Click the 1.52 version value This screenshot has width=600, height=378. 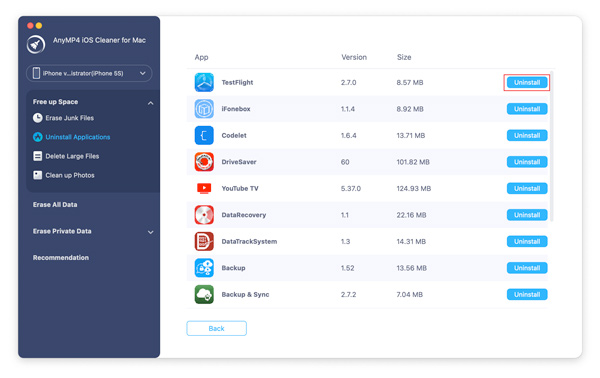click(347, 268)
